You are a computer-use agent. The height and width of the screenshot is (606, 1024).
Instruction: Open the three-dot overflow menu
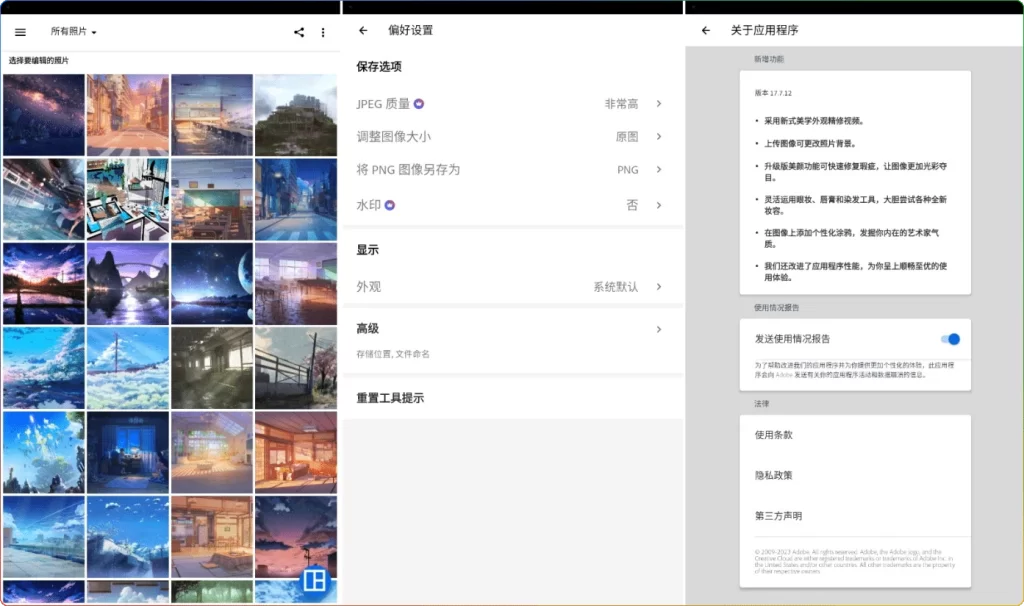coord(323,31)
